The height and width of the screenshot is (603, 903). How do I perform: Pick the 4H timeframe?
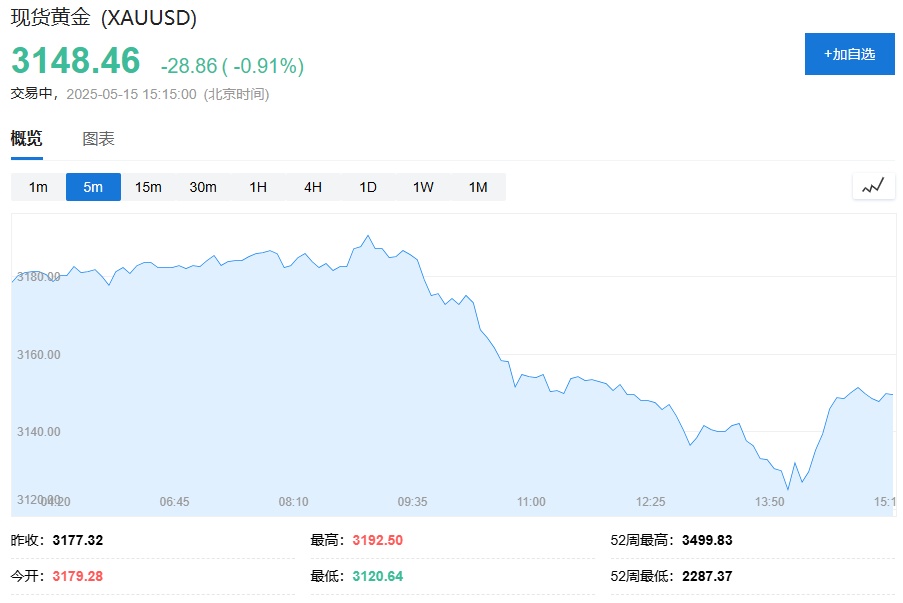(313, 187)
